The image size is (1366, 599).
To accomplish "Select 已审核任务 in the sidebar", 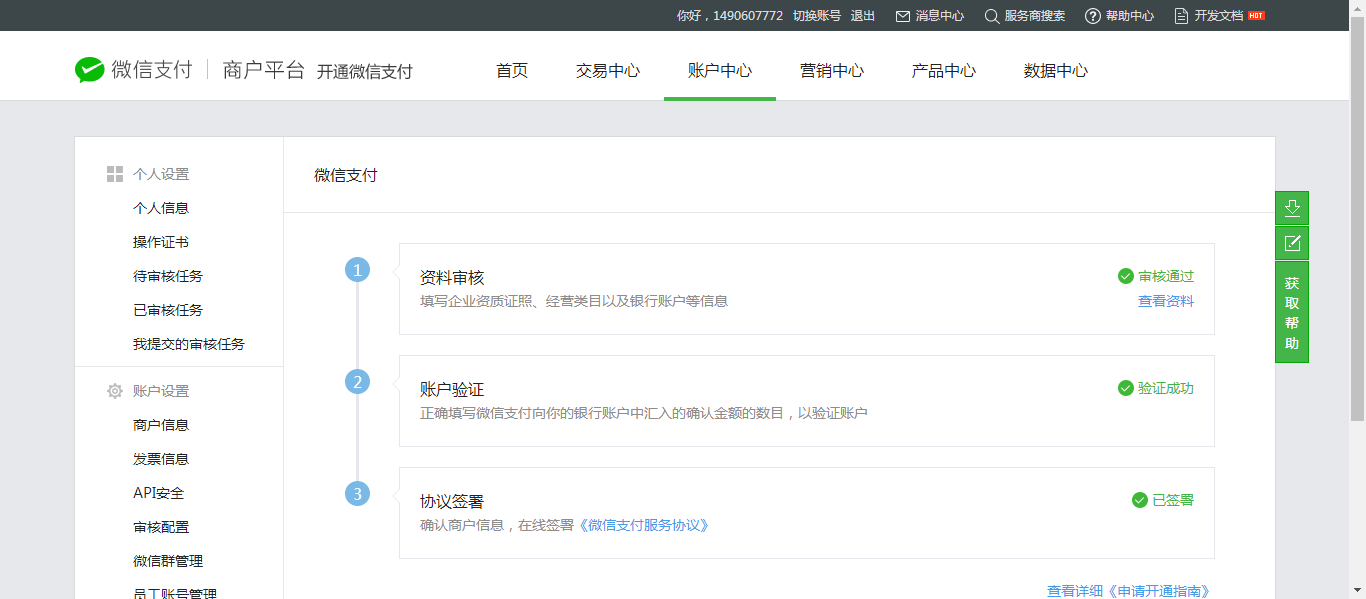I will 168,310.
